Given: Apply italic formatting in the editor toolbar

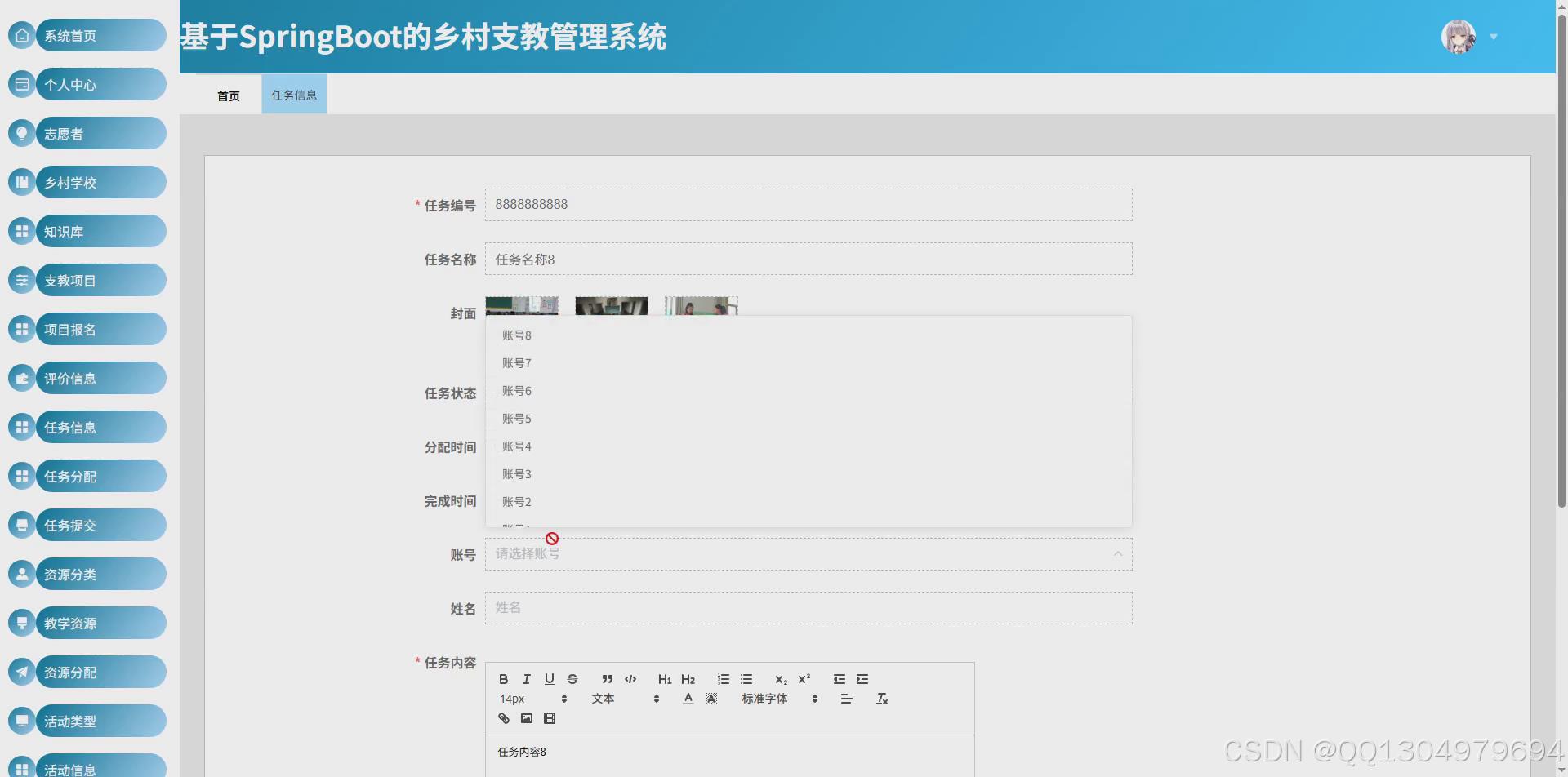Looking at the screenshot, I should coord(527,678).
